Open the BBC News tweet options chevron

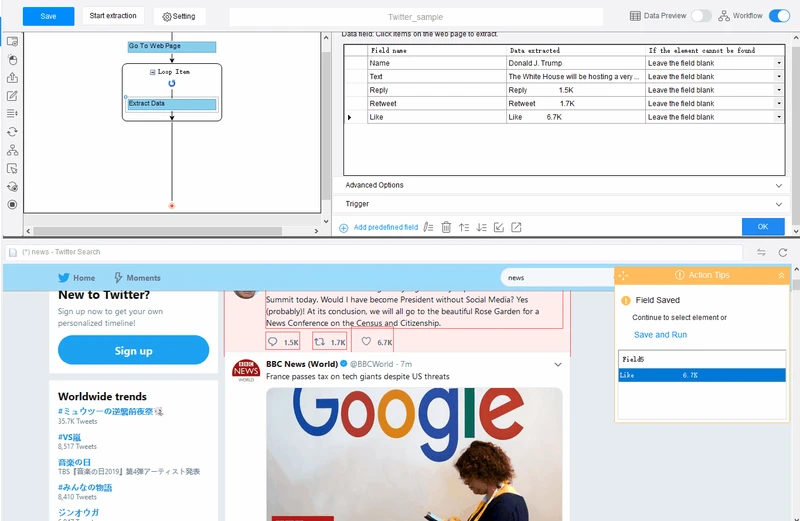(558, 364)
